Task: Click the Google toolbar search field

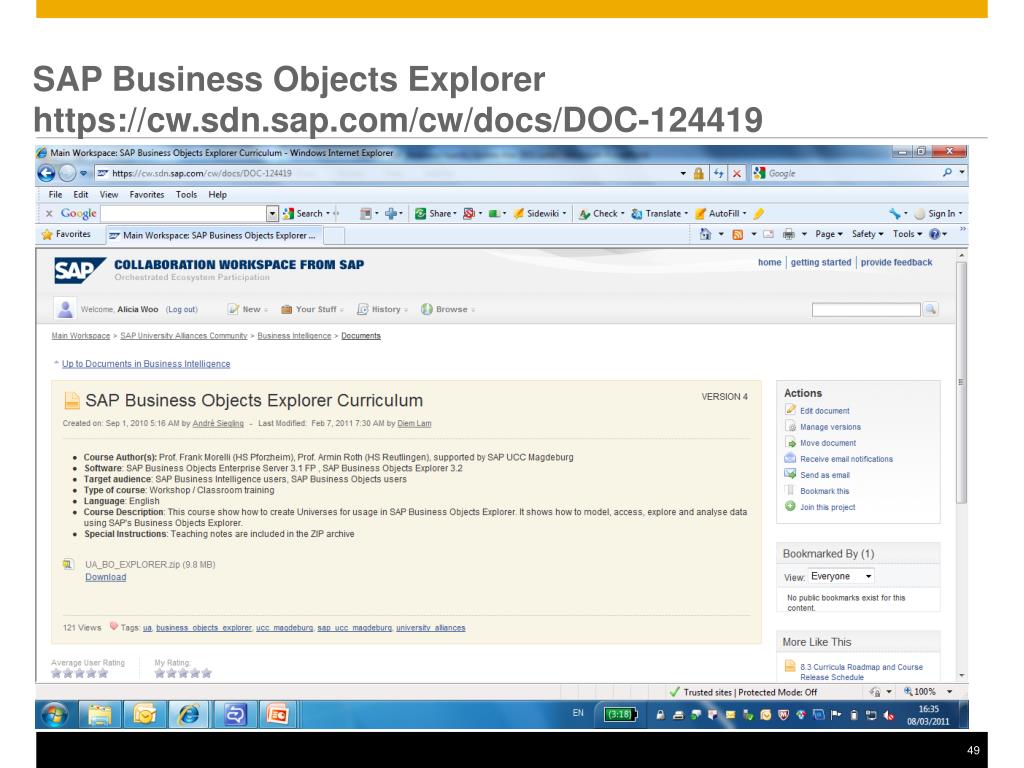Action: 183,213
